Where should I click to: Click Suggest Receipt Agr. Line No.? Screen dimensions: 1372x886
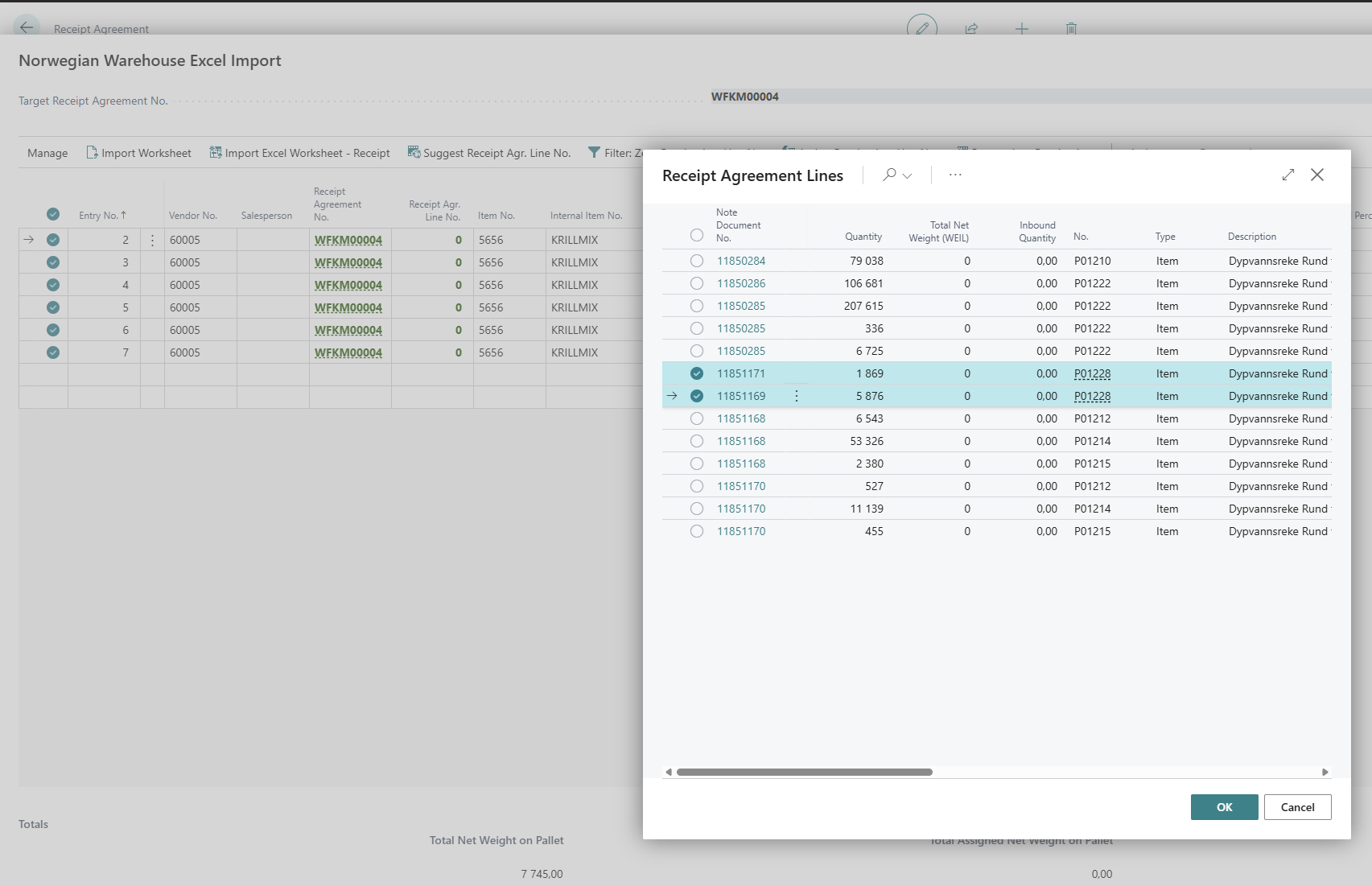pyautogui.click(x=489, y=153)
